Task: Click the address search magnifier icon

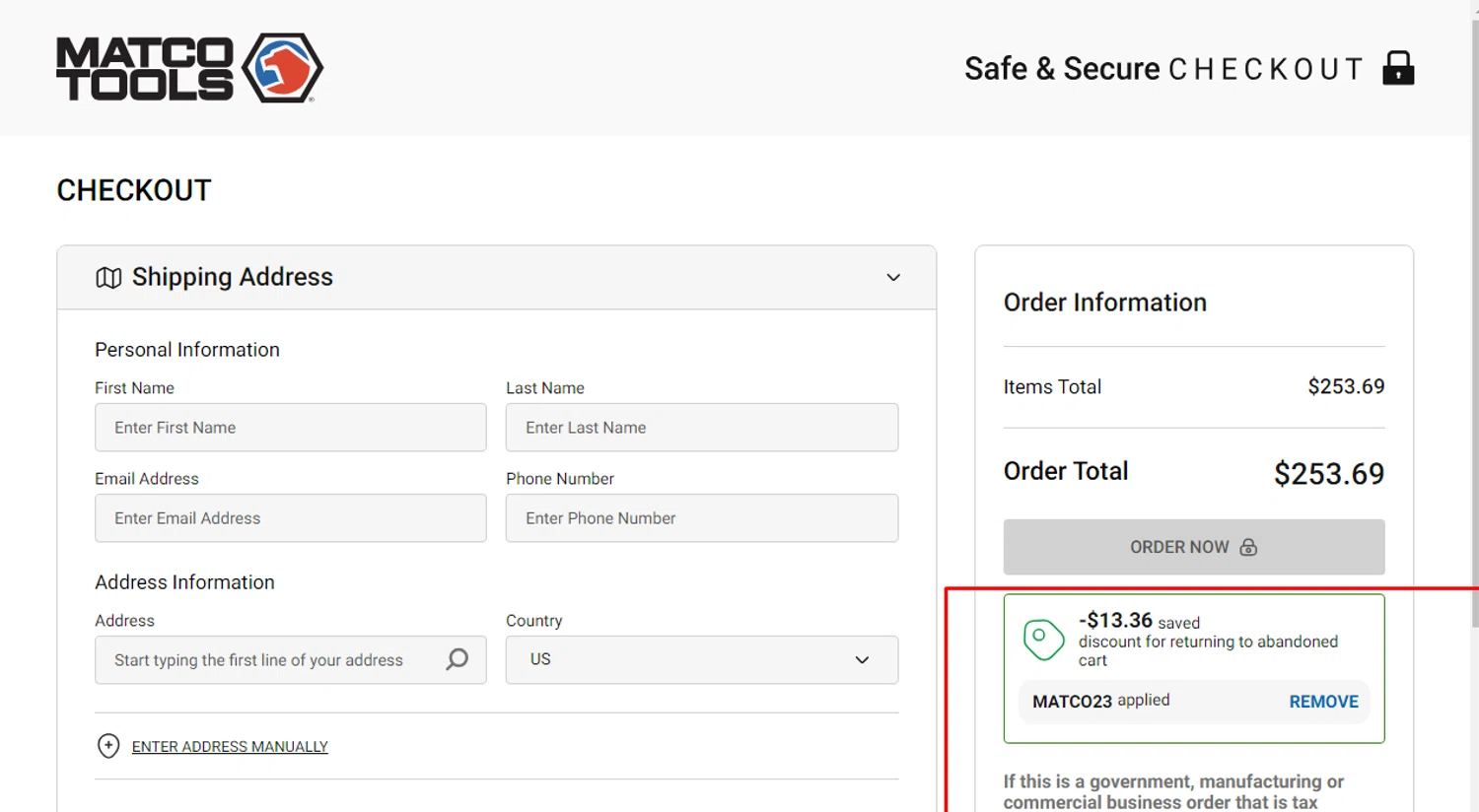Action: [x=457, y=659]
